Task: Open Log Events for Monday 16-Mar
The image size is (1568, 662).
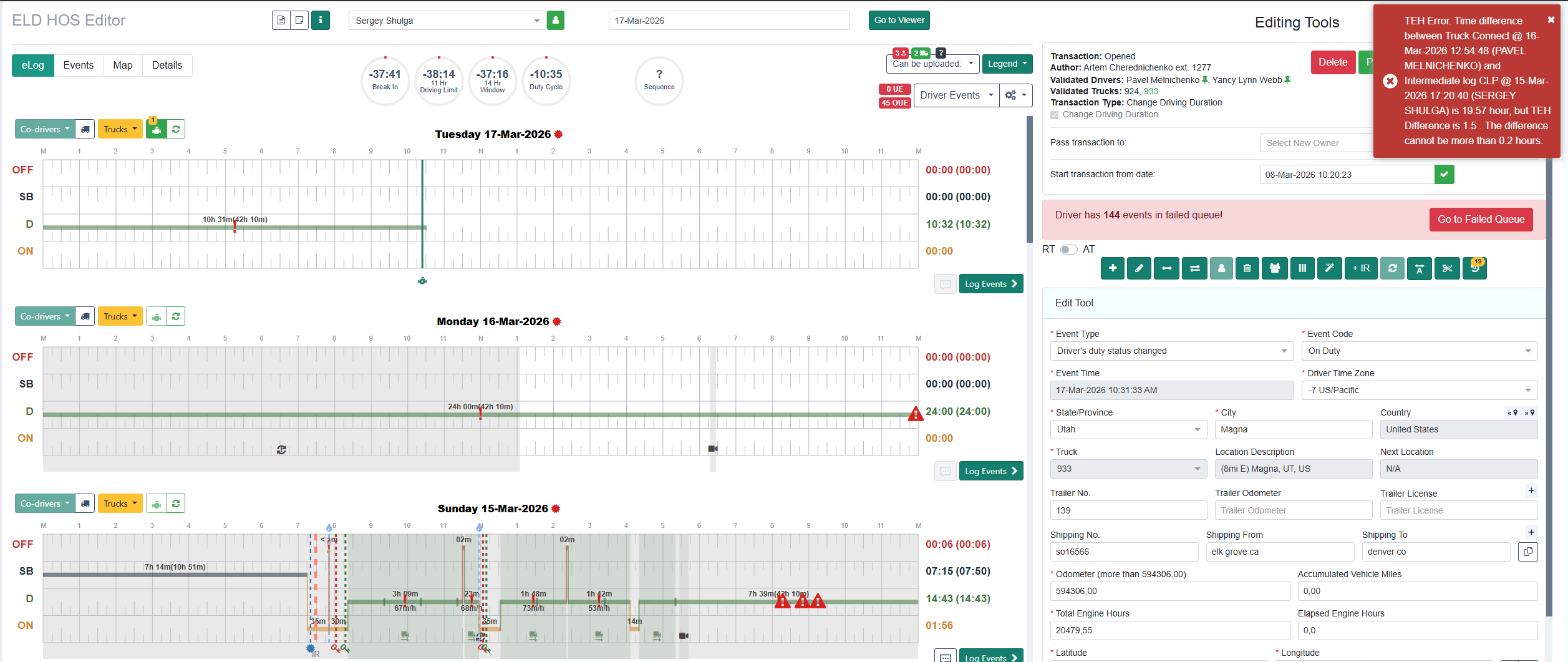Action: point(990,471)
